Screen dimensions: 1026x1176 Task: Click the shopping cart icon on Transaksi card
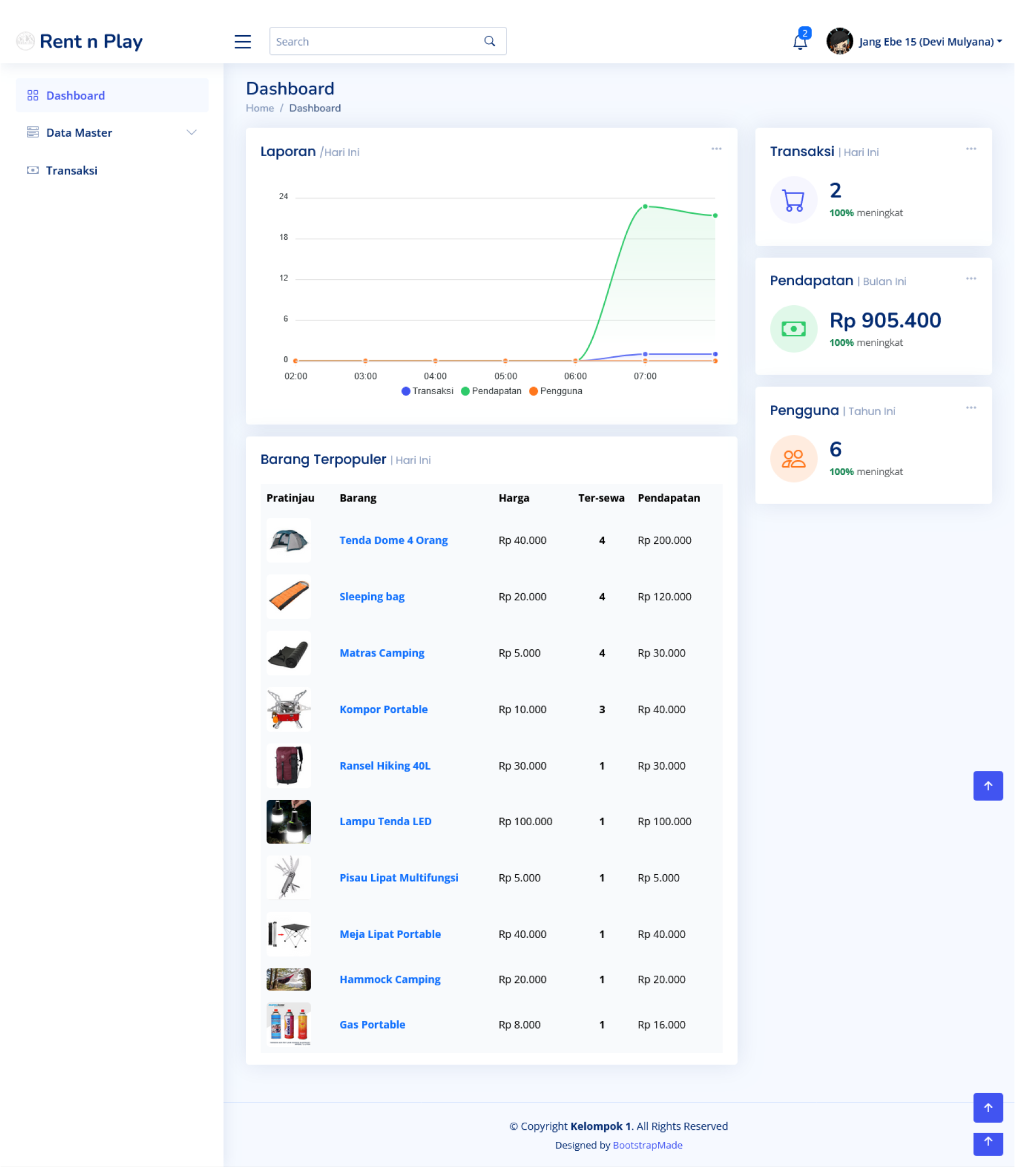(x=793, y=200)
